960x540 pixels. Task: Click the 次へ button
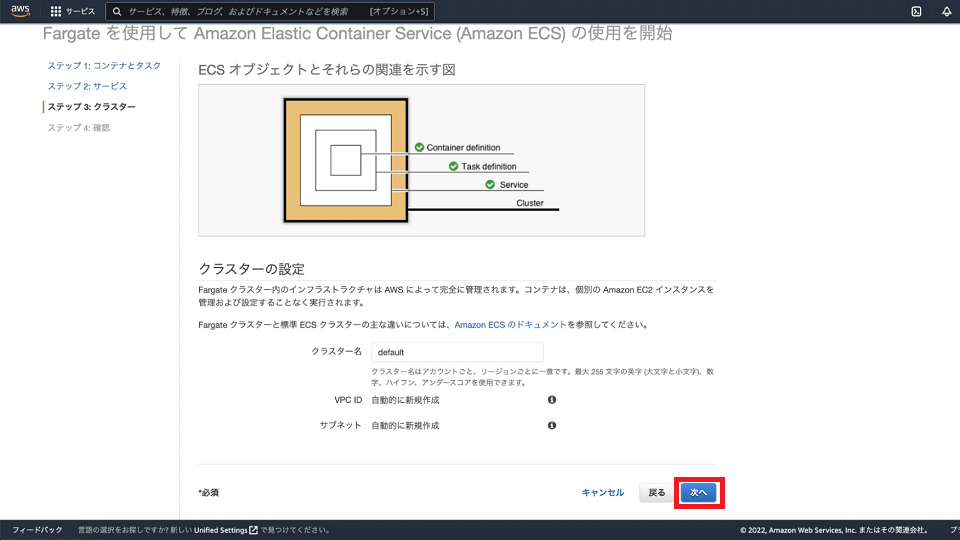tap(699, 493)
